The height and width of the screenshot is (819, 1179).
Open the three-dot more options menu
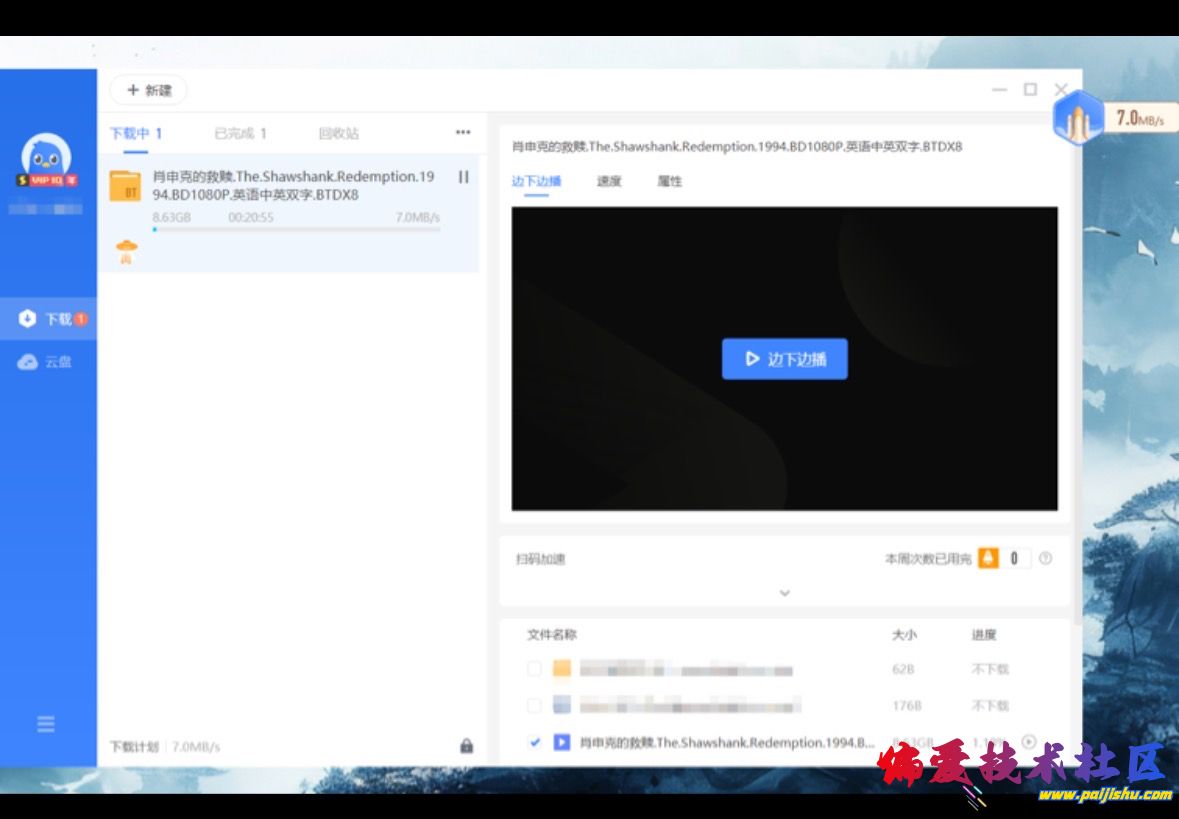point(462,132)
